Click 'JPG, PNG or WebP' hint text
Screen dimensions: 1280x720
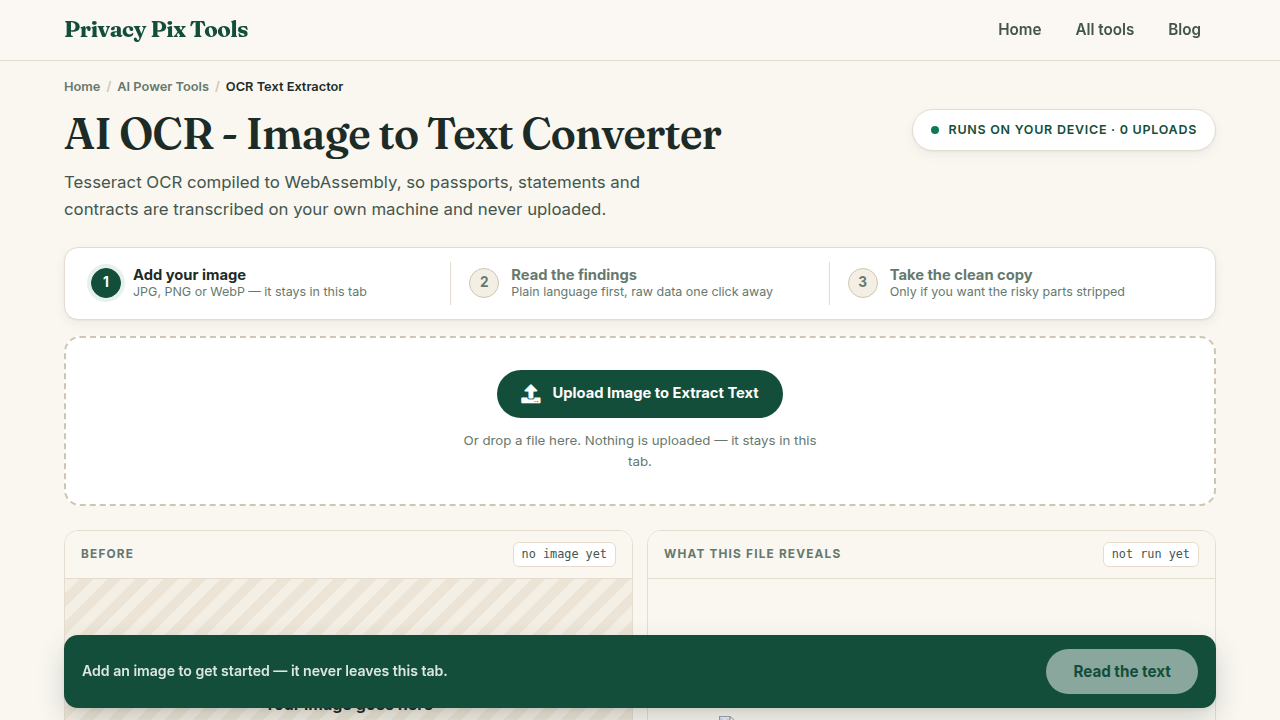[250, 292]
